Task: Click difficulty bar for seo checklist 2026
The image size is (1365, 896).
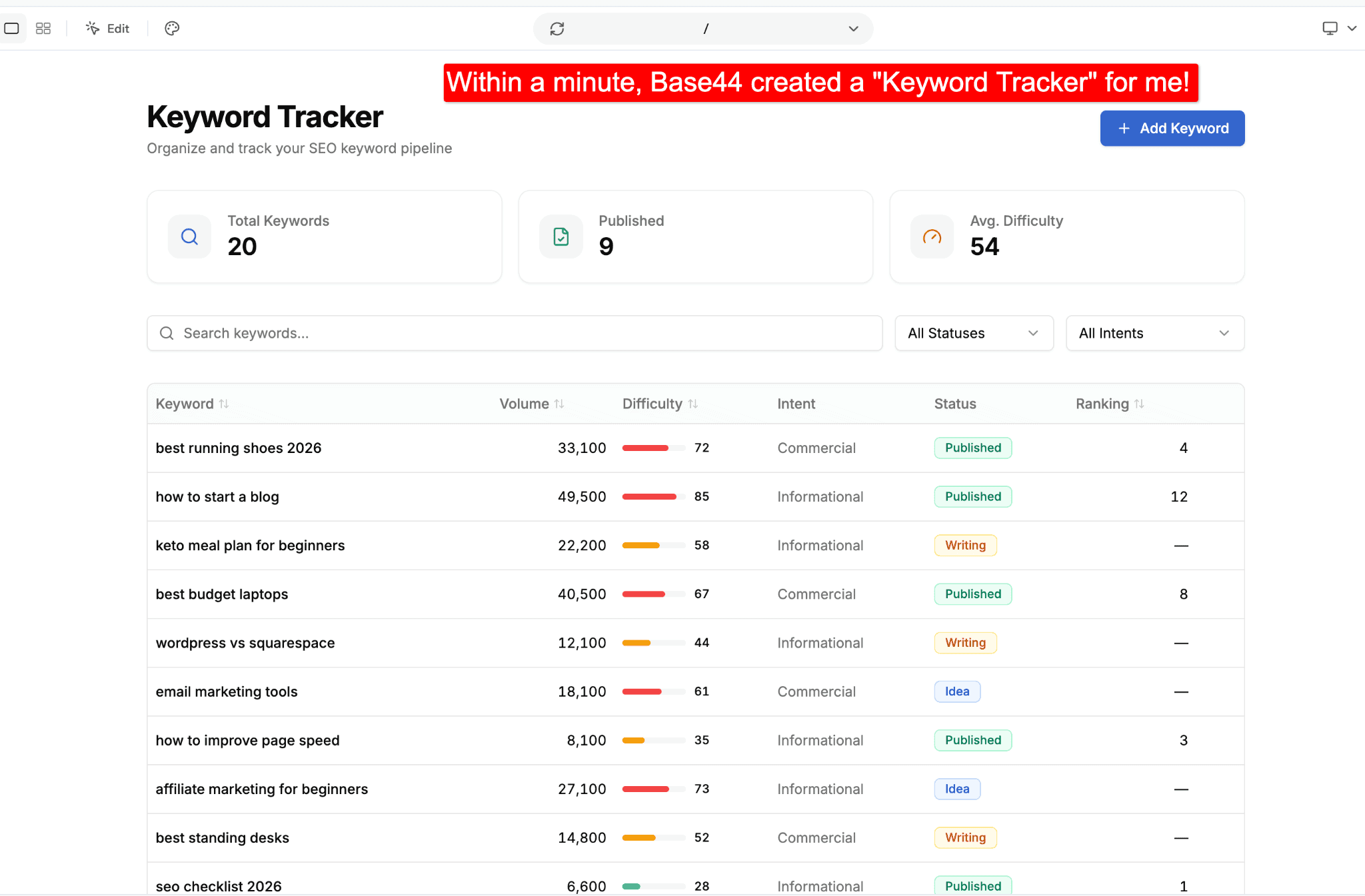Action: (653, 886)
